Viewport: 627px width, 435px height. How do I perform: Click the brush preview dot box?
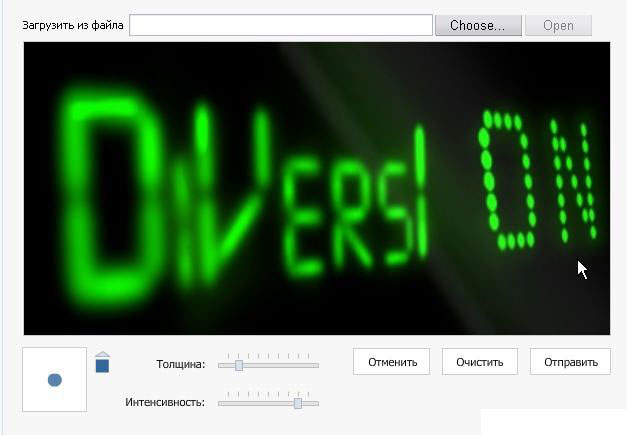[55, 379]
